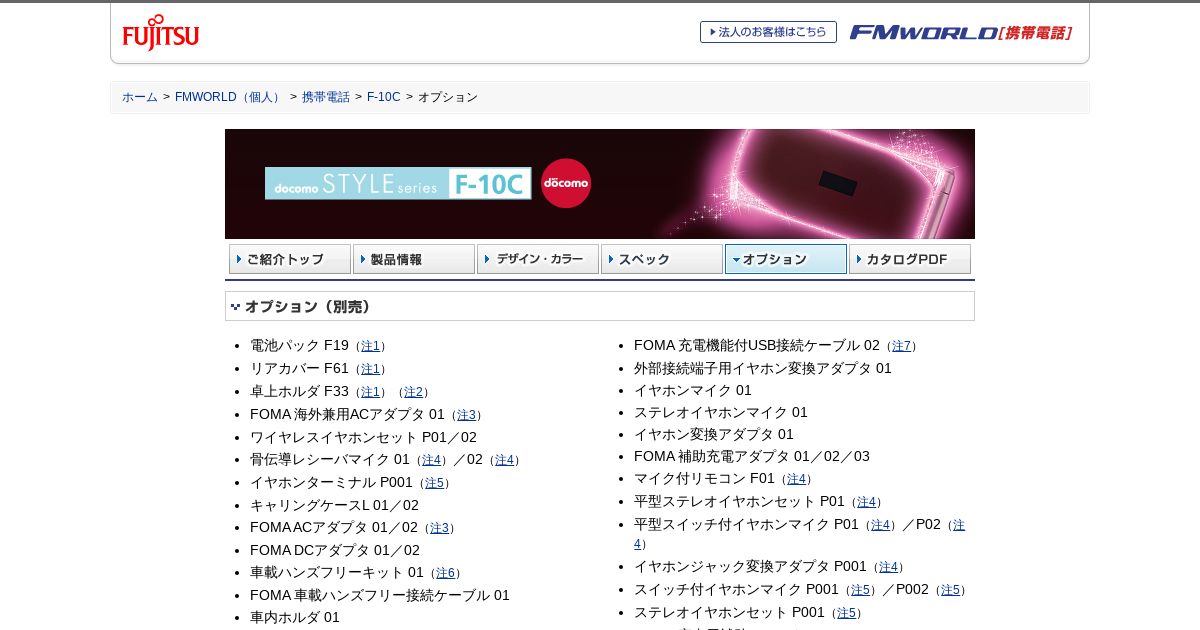Click 注2 next to 卓上ホルダ F33
Image resolution: width=1200 pixels, height=630 pixels.
click(413, 392)
